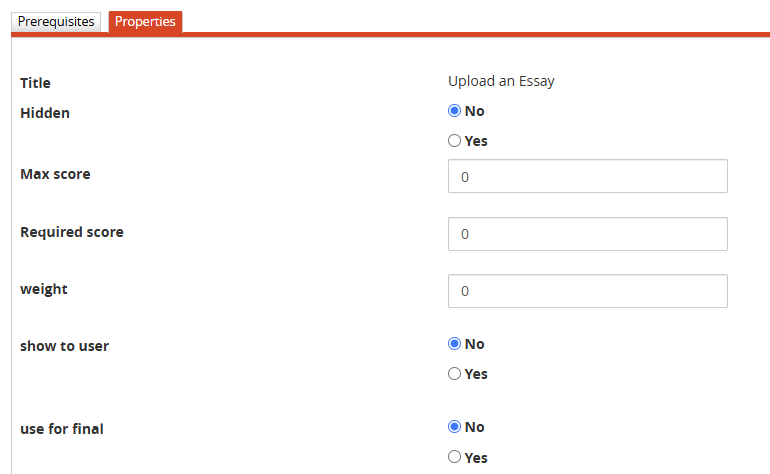Click the 'use for final' label
The height and width of the screenshot is (474, 770).
pyautogui.click(x=62, y=429)
